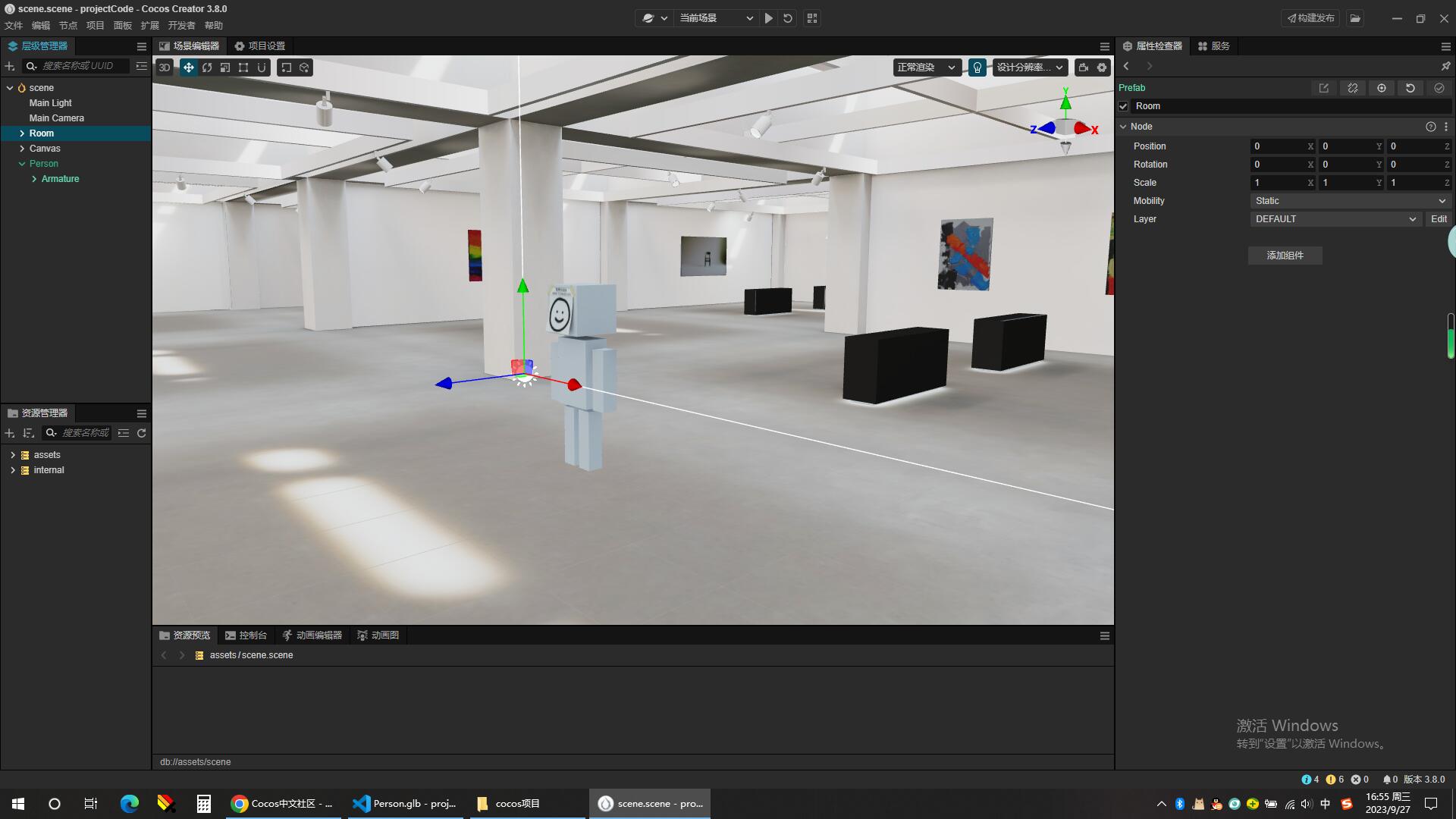
Task: Open the scene camera settings icon
Action: 1083,67
